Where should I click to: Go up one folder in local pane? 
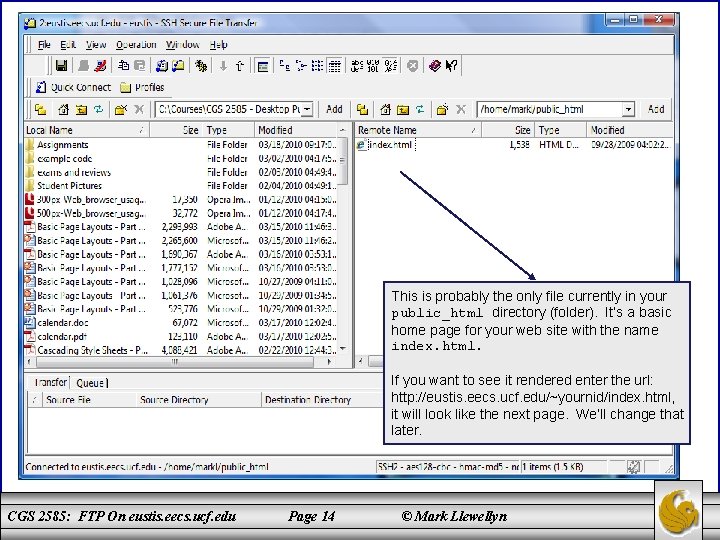pos(81,109)
